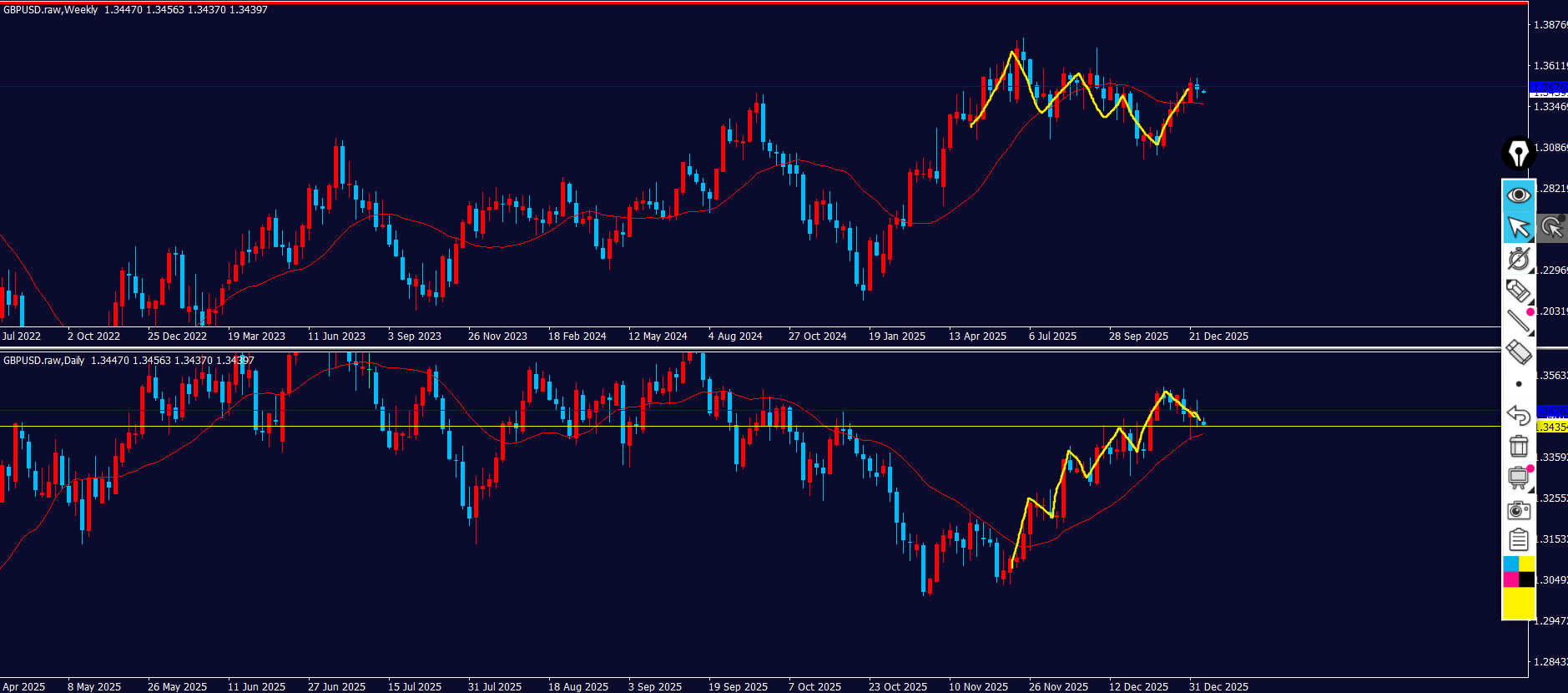
Task: Select the straight line drawing tool
Action: tap(1518, 321)
